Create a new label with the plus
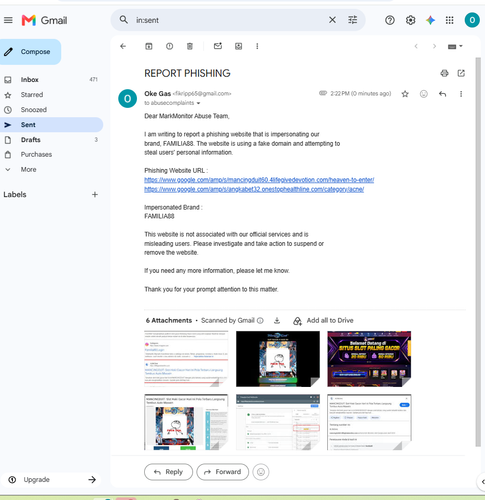 [95, 195]
